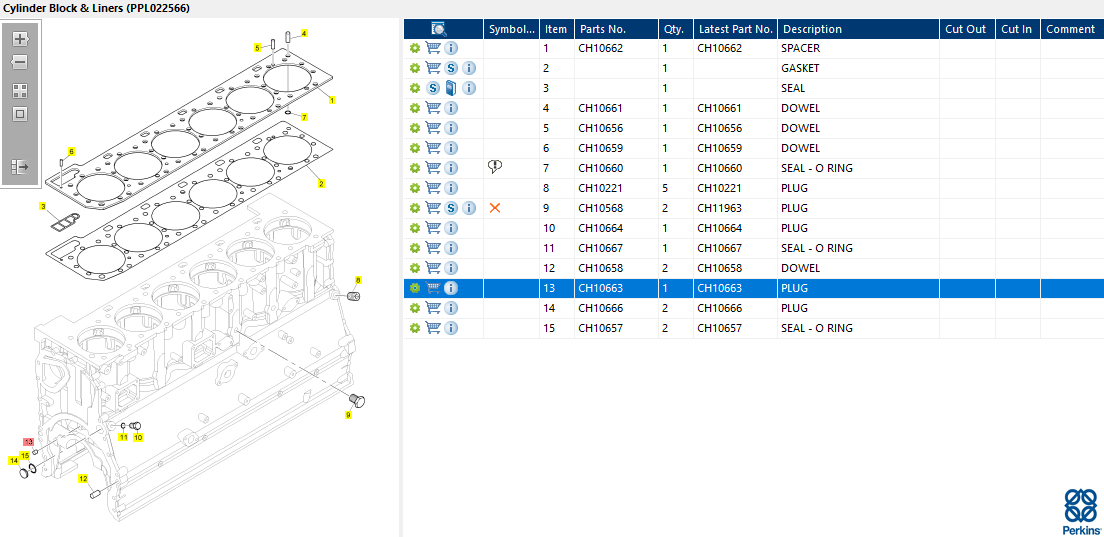
Task: Click highlighted callout 13 on the diagram
Action: (x=28, y=442)
